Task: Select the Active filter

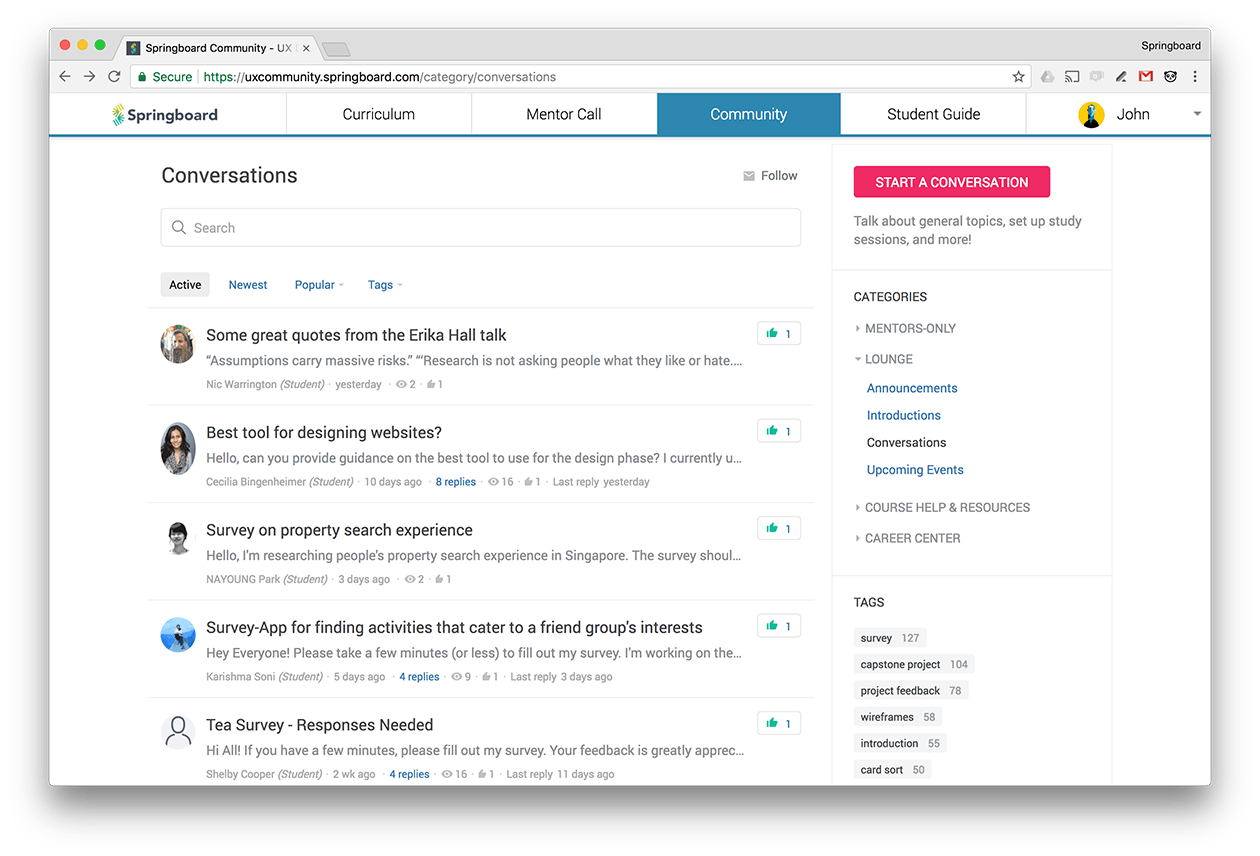Action: (184, 284)
